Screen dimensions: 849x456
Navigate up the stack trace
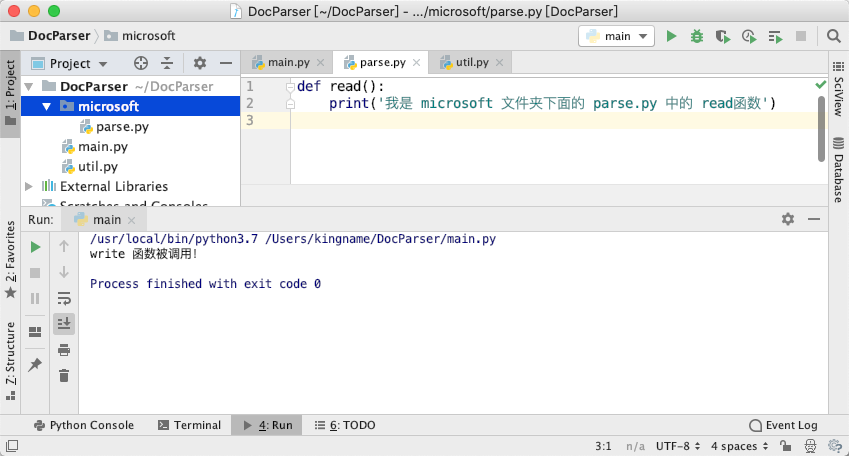coord(64,246)
